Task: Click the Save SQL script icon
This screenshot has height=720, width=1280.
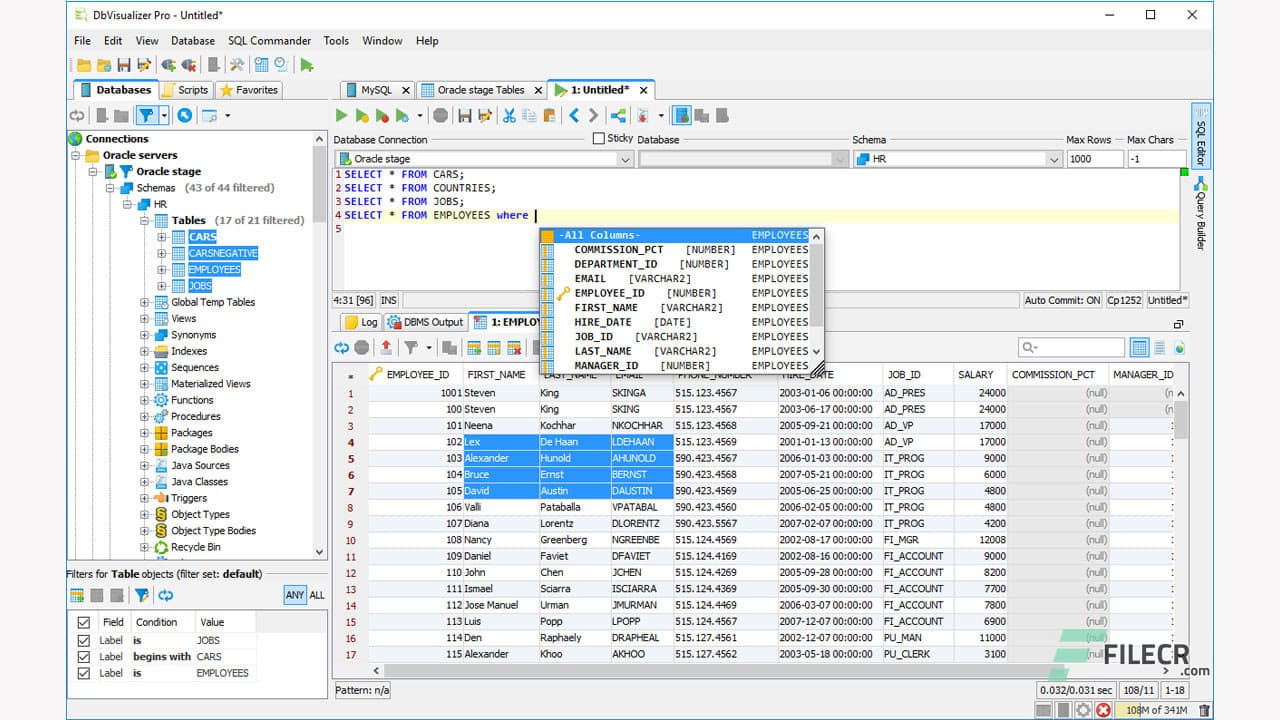Action: [464, 115]
